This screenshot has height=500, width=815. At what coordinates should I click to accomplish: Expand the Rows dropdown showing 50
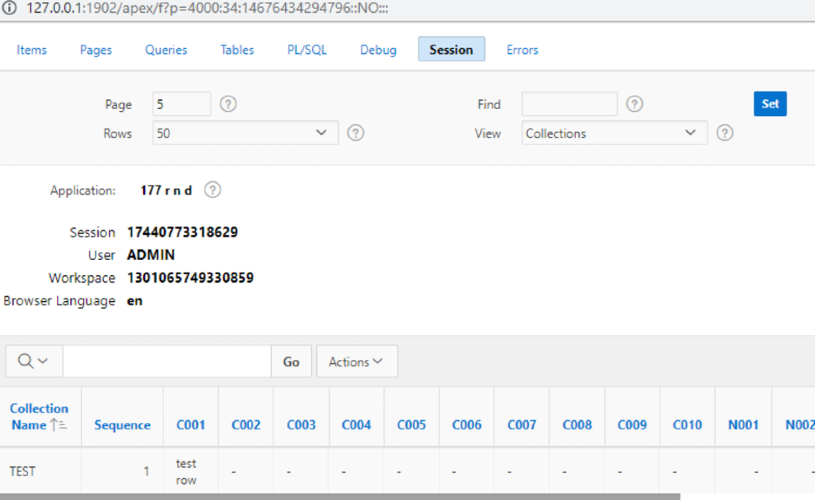tap(246, 133)
